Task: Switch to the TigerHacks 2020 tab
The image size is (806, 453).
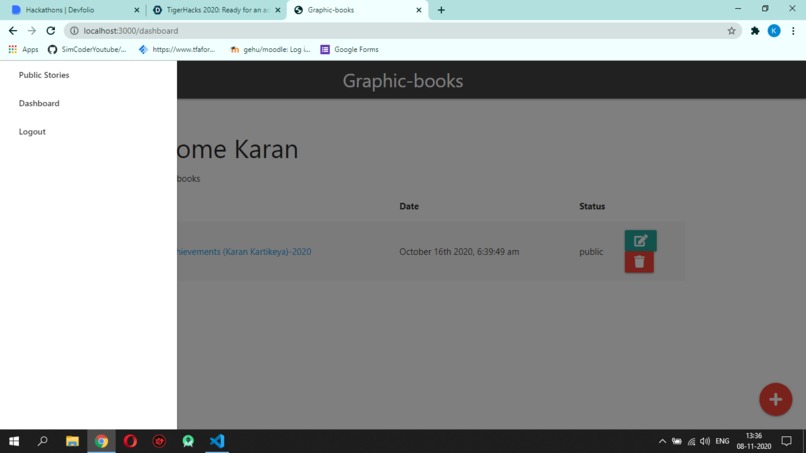Action: click(x=217, y=10)
